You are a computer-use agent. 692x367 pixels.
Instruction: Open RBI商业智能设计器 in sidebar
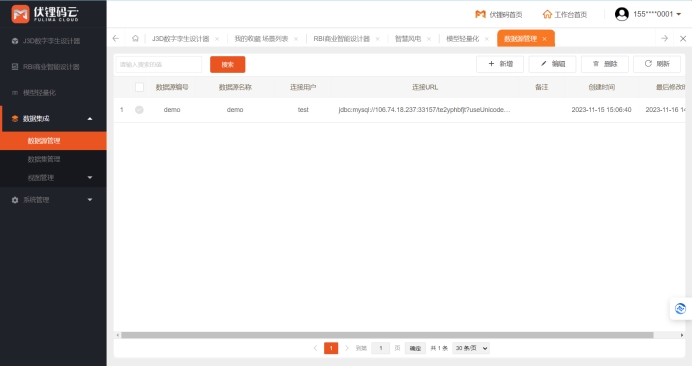[x=51, y=67]
